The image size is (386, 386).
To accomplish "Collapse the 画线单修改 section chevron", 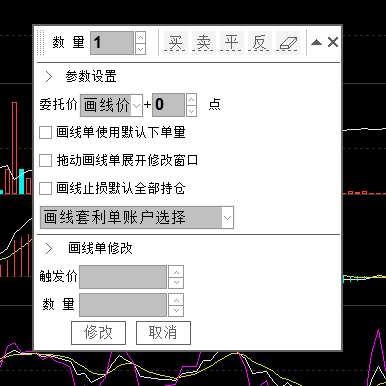I will point(49,248).
